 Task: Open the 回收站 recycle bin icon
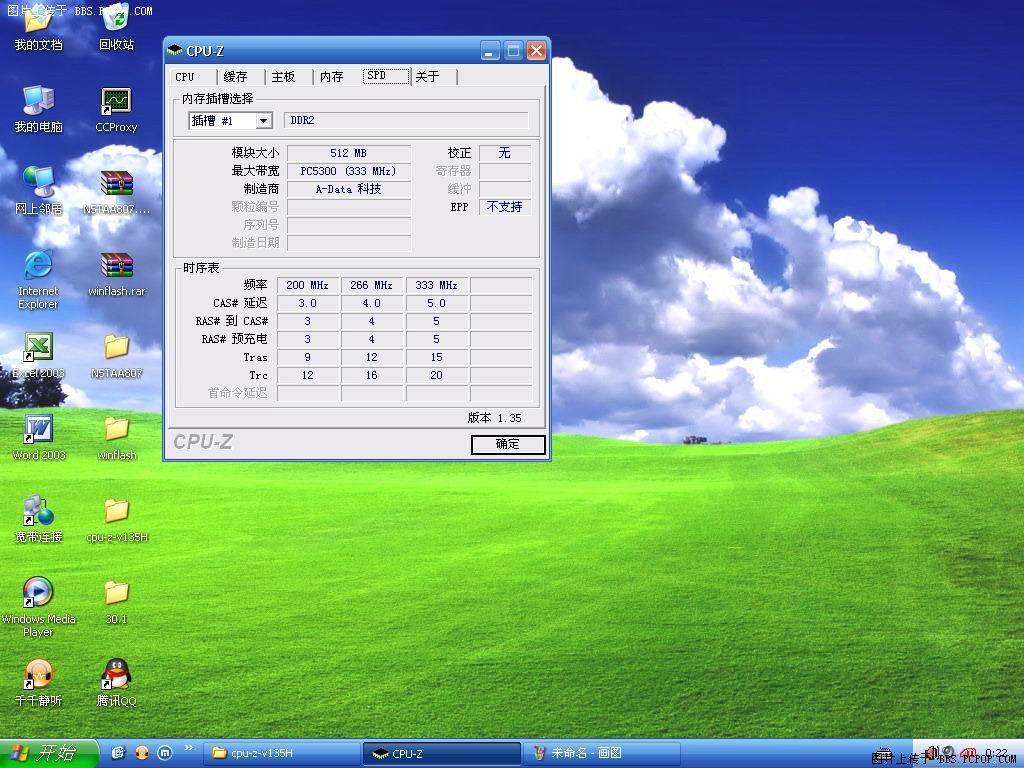[x=116, y=26]
